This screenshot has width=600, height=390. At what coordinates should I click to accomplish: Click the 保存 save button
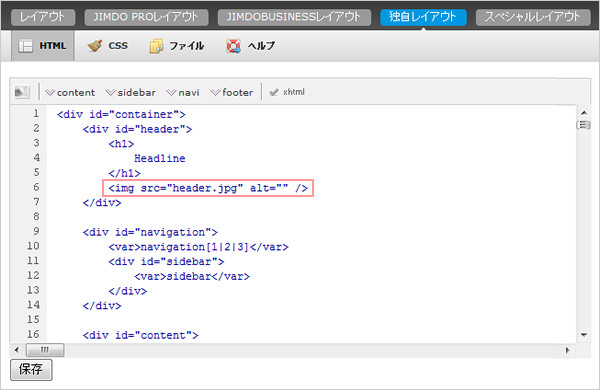coord(31,369)
